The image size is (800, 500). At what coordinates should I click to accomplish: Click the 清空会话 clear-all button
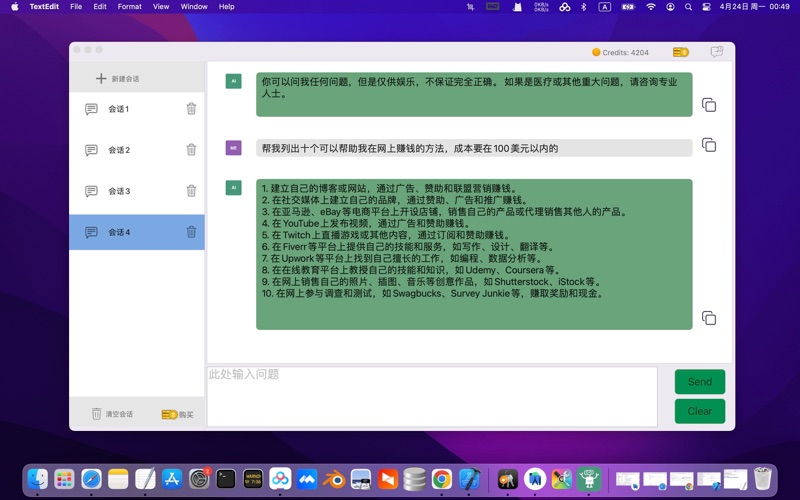pos(112,414)
